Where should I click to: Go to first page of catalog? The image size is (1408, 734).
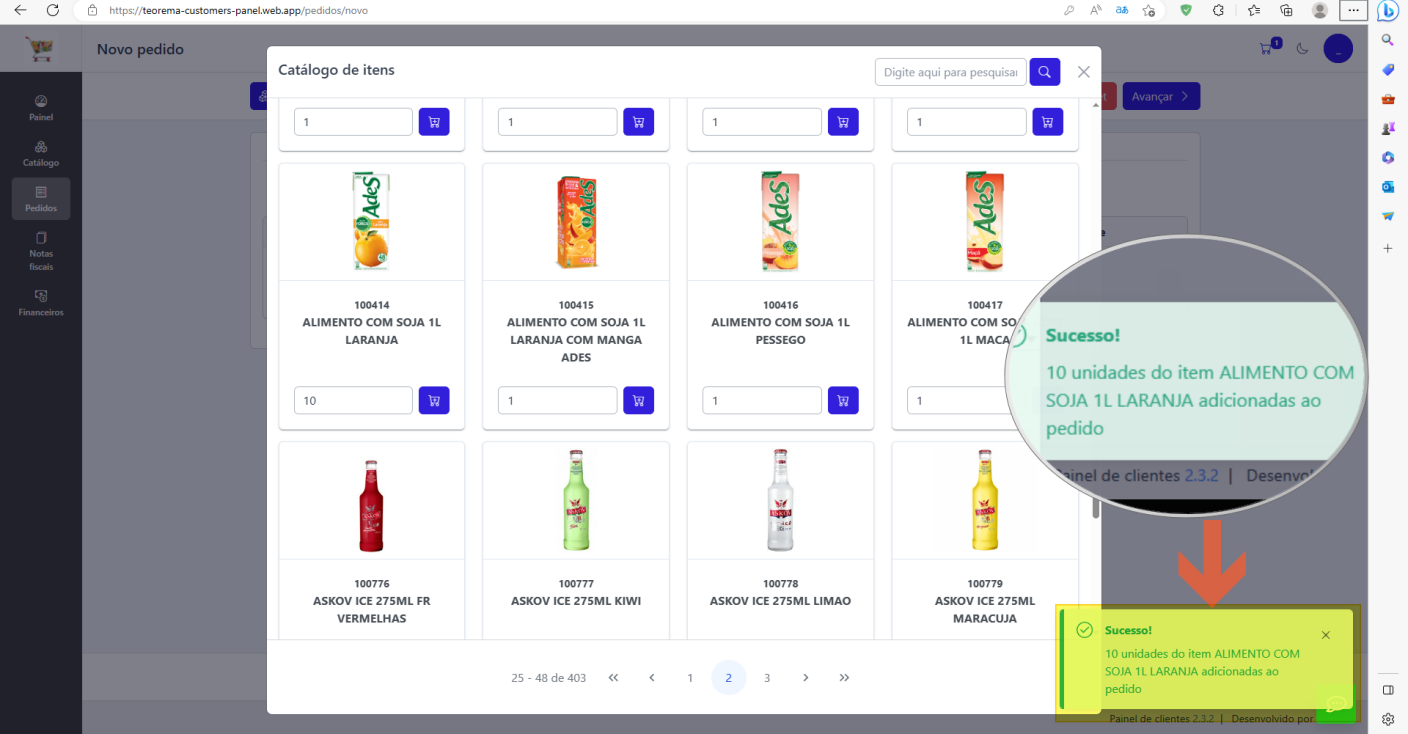pyautogui.click(x=613, y=677)
